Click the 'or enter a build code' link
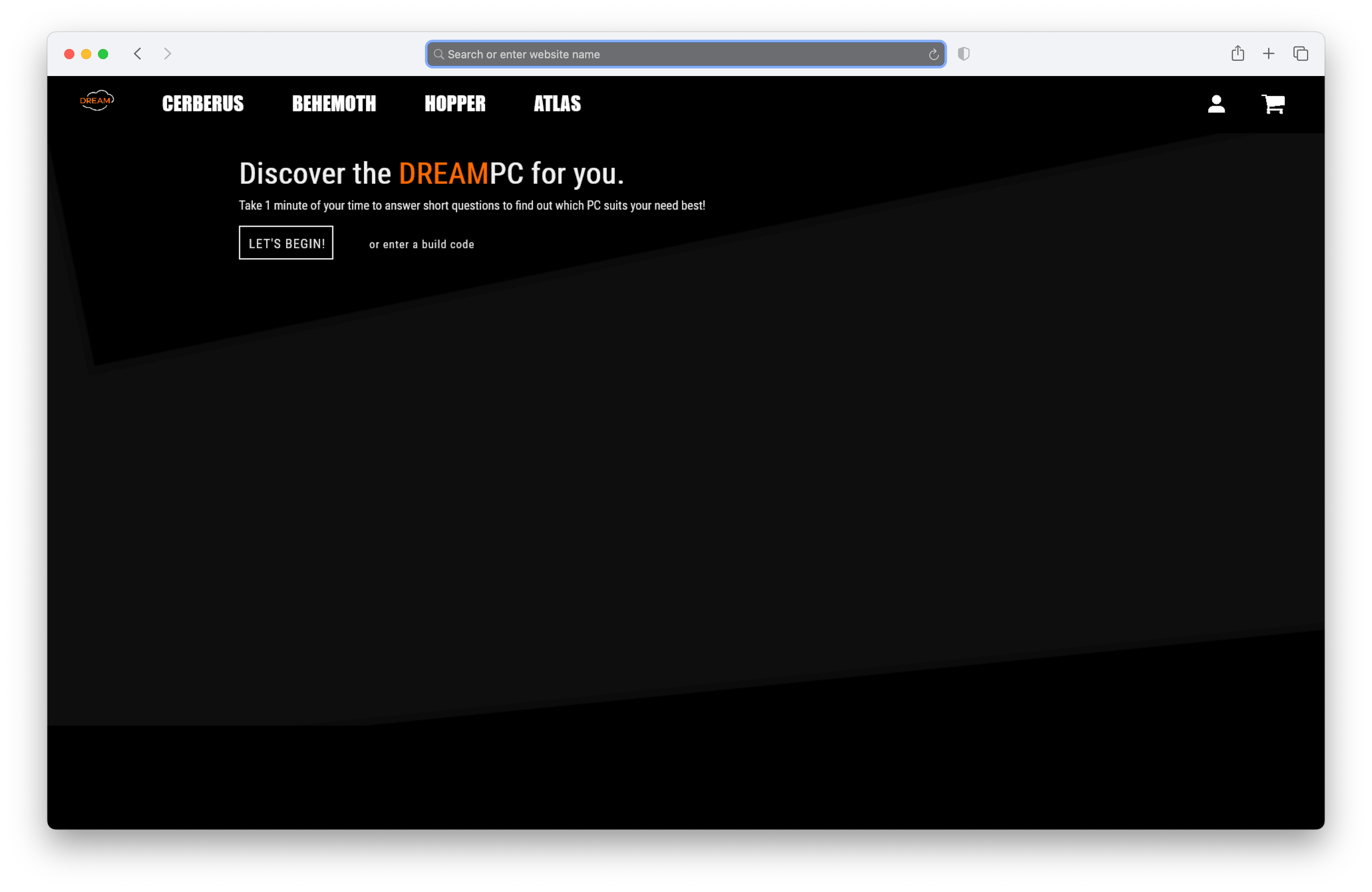 tap(422, 244)
